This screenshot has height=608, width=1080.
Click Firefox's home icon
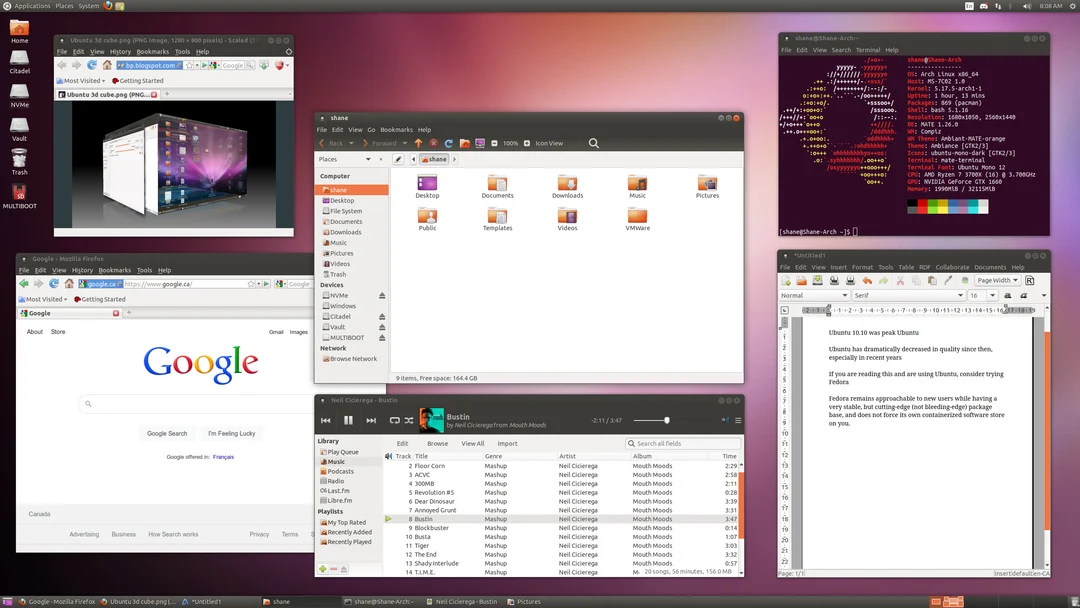click(68, 285)
